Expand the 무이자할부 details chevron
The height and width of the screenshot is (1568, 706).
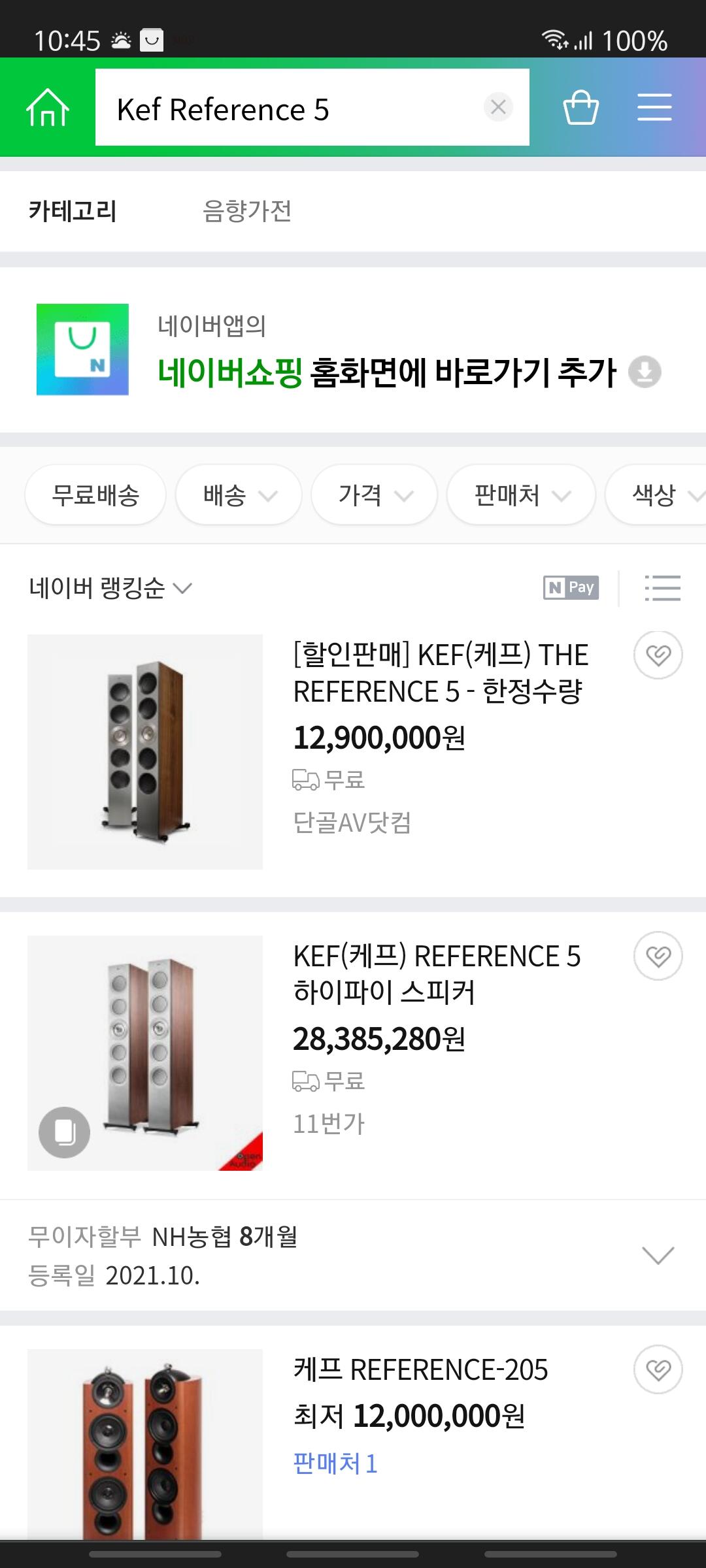658,1255
